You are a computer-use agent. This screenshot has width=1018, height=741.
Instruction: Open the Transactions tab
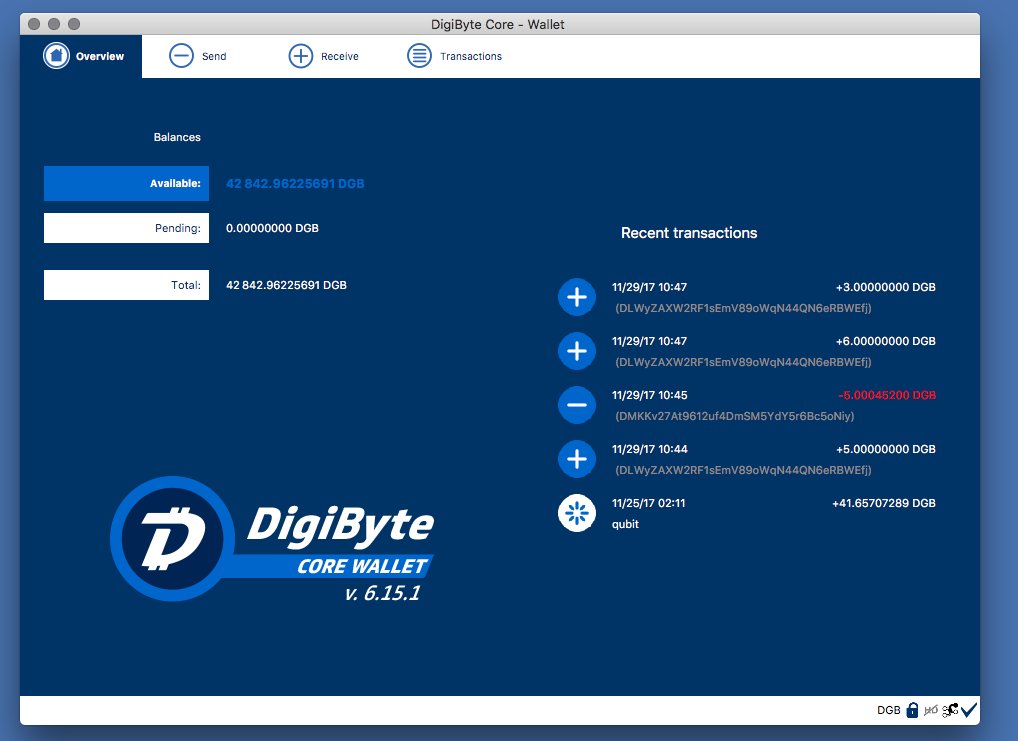coord(454,57)
